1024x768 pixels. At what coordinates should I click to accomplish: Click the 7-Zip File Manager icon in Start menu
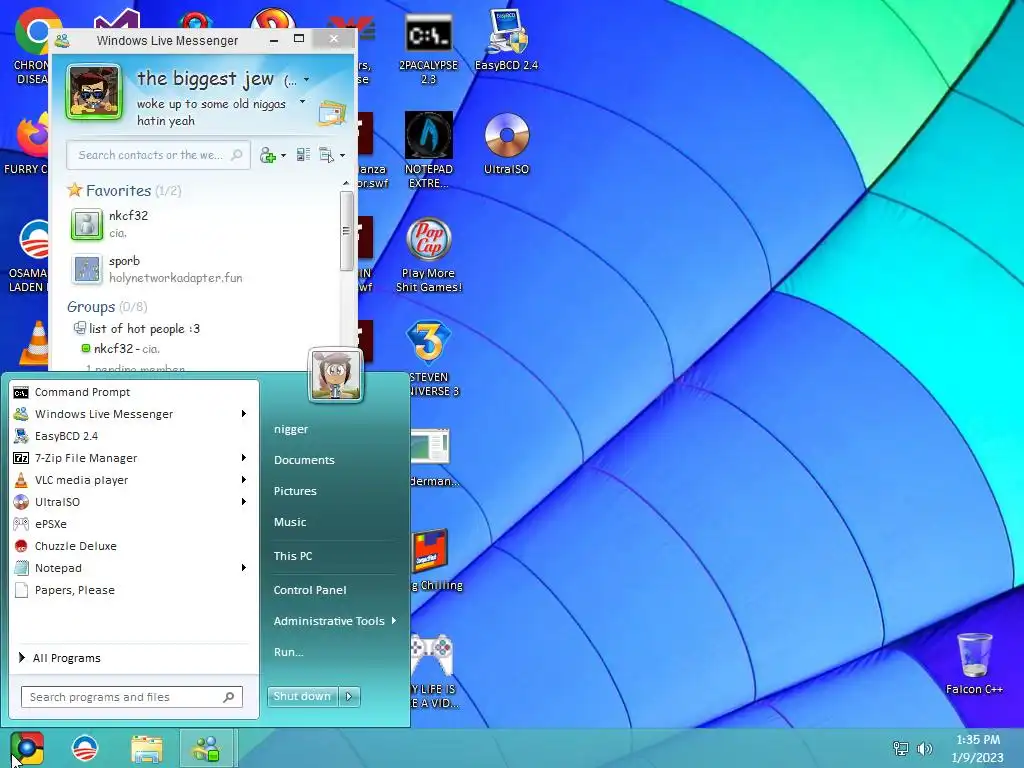point(21,458)
